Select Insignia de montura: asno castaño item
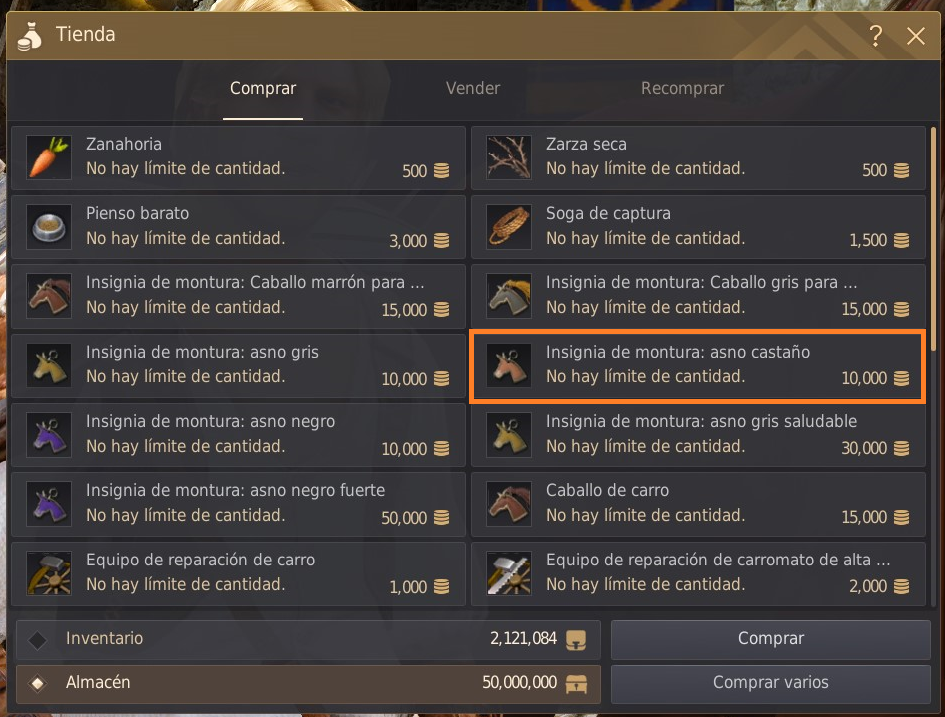 coord(698,366)
